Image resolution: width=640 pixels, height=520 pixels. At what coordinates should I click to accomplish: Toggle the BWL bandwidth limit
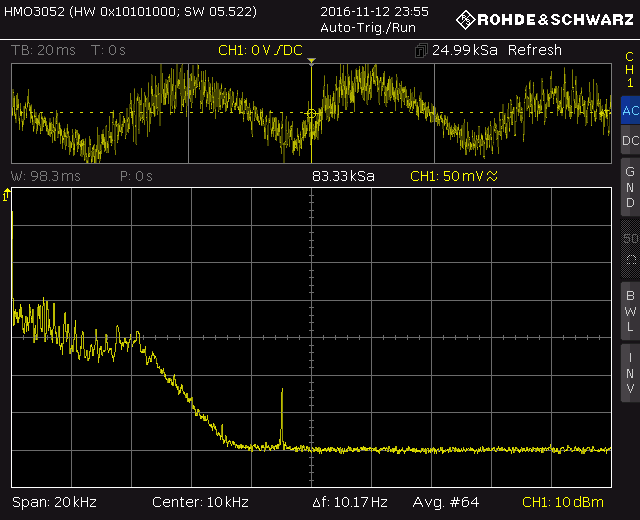(629, 311)
